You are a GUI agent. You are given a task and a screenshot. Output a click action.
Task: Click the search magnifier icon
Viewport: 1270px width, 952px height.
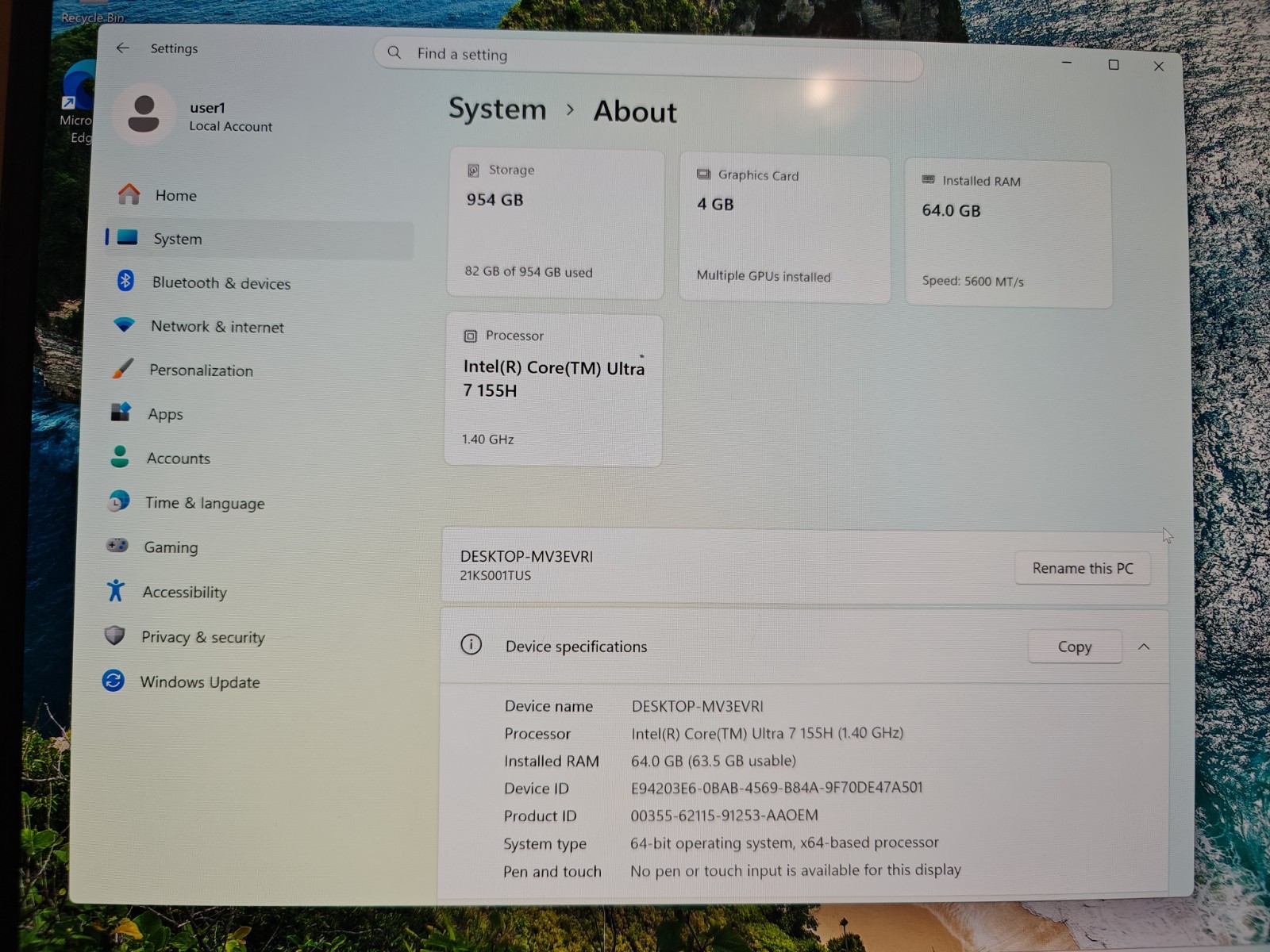coord(394,53)
